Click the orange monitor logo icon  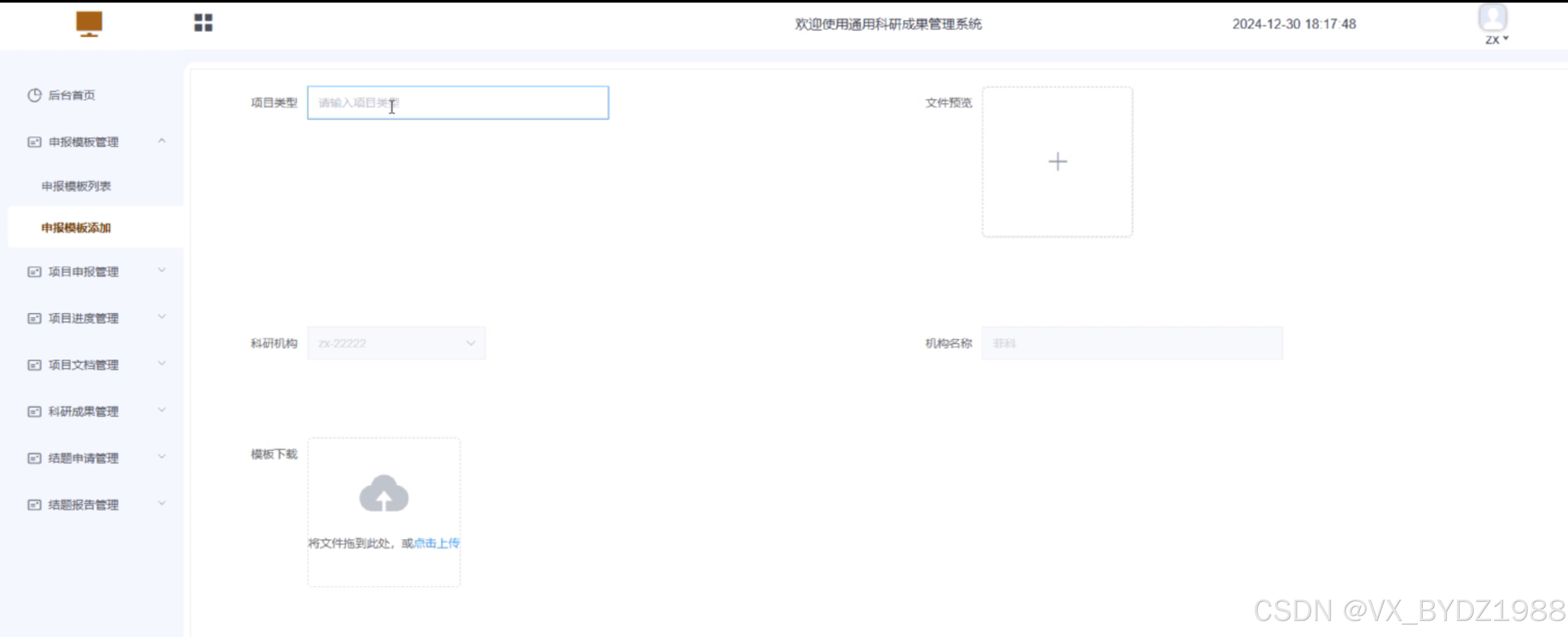tap(89, 24)
